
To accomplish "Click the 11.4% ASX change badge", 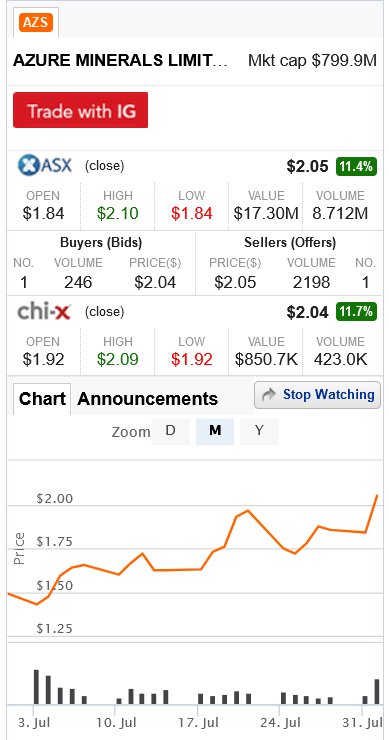I will pos(356,166).
